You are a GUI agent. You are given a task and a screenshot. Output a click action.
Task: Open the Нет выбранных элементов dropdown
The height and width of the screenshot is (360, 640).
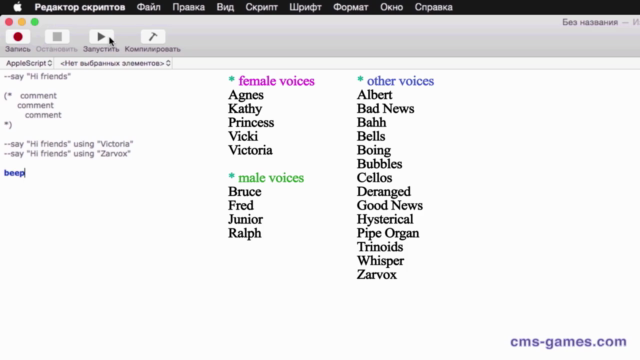coord(115,63)
